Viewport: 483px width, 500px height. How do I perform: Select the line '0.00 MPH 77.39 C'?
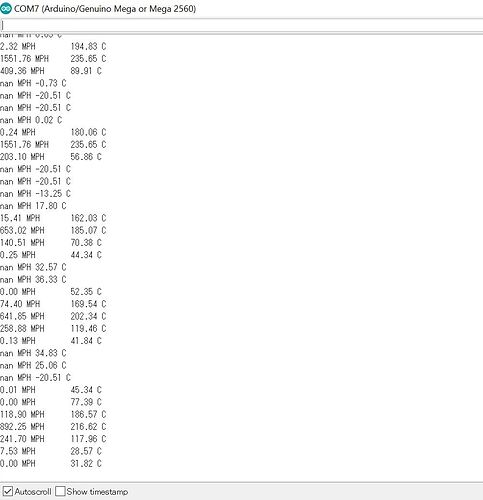tap(51, 402)
